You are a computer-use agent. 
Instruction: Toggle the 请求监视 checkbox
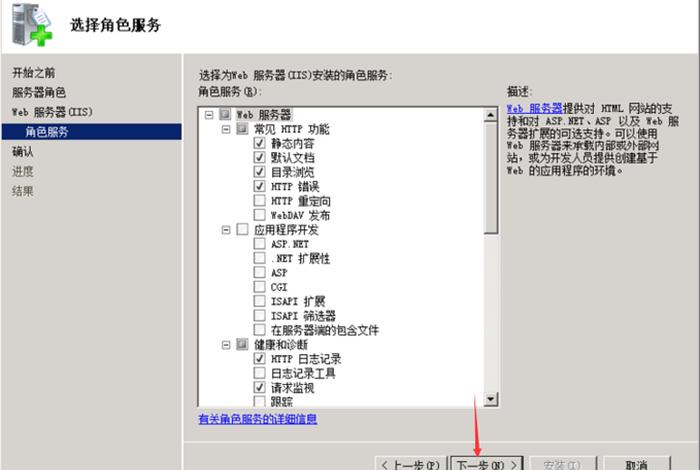tap(259, 387)
